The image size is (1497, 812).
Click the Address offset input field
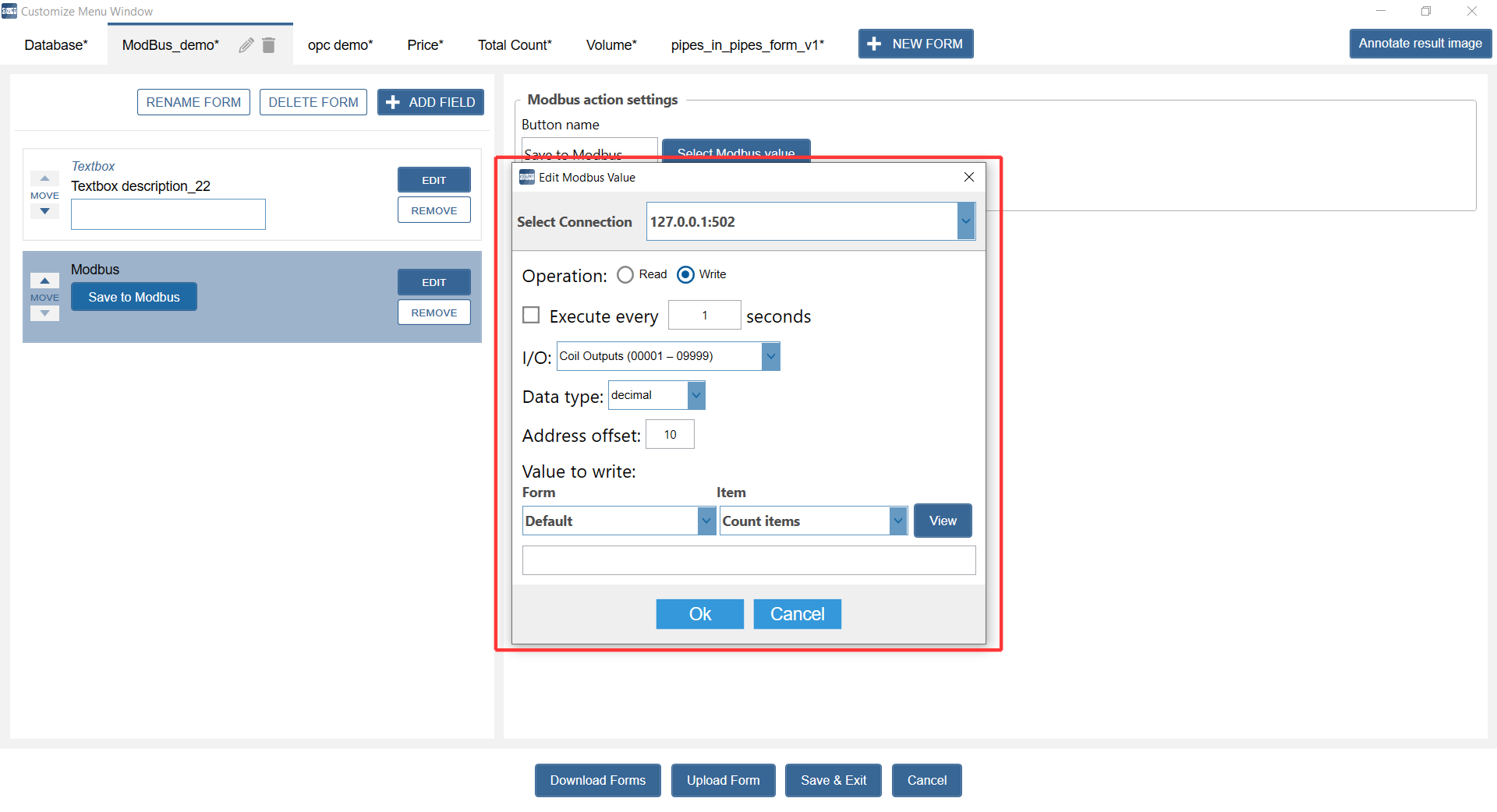coord(670,435)
